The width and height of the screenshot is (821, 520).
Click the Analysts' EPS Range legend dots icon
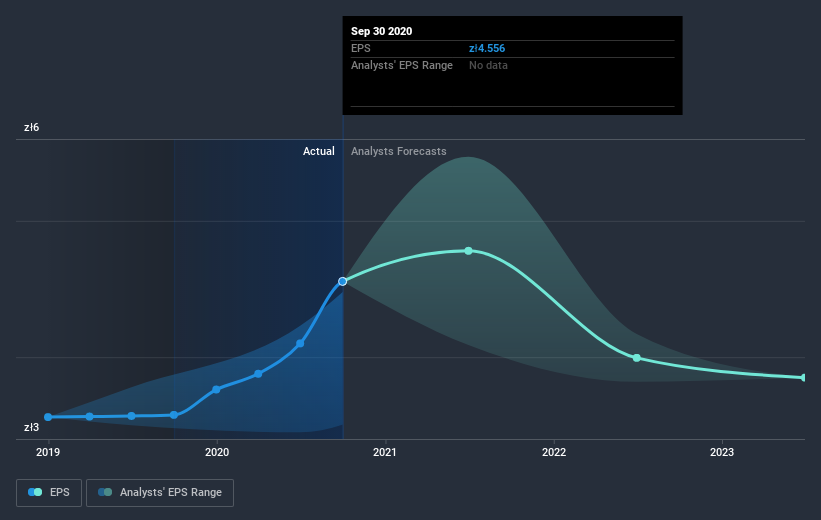coord(105,492)
